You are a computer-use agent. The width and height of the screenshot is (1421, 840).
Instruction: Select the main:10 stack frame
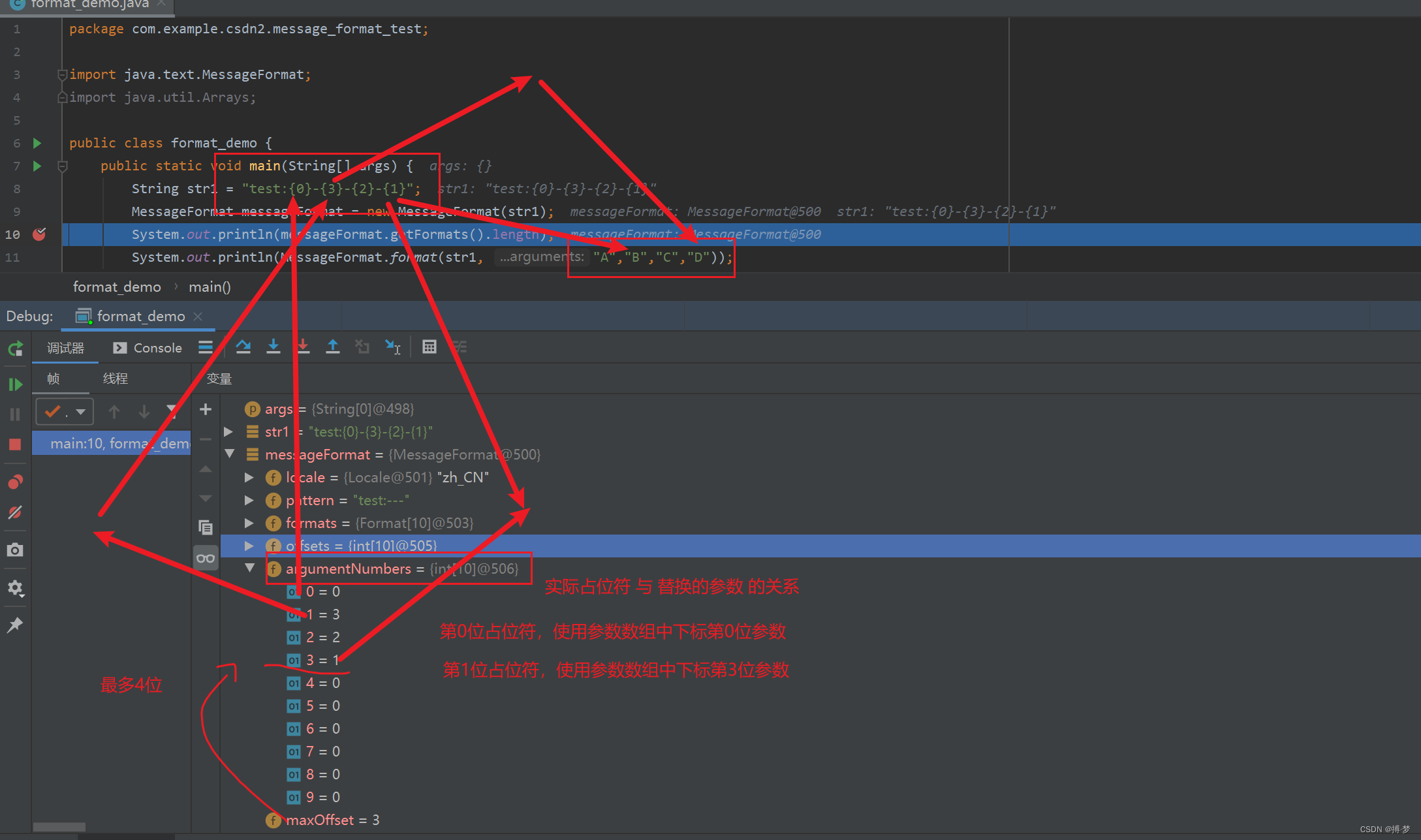[112, 443]
